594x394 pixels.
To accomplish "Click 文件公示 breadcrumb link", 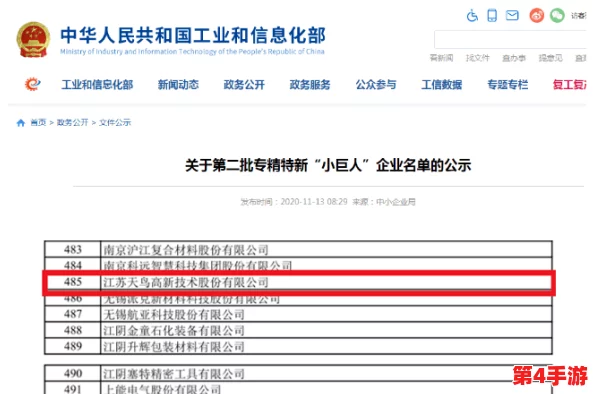I will (115, 122).
